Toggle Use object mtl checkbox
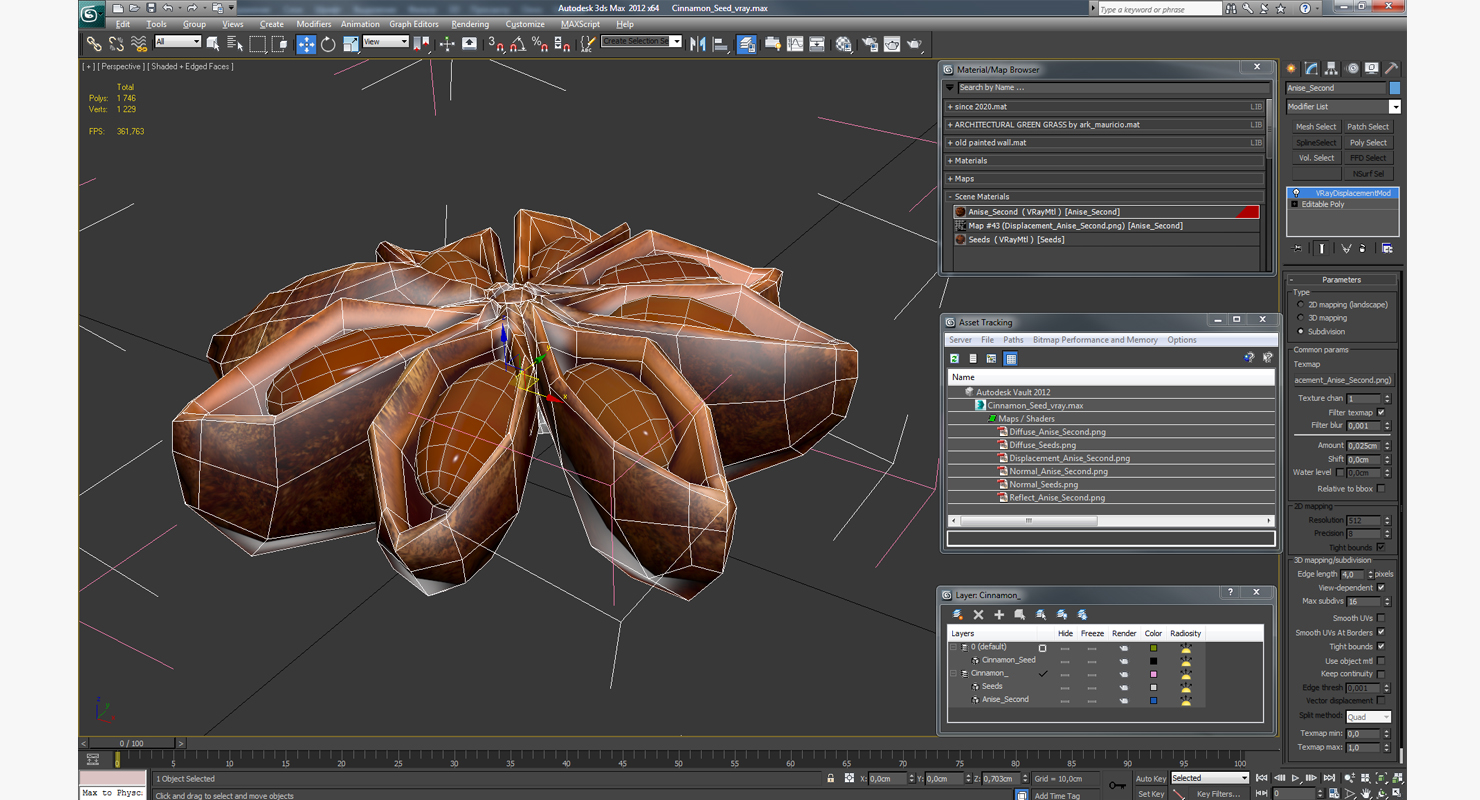The height and width of the screenshot is (800, 1480). click(x=1381, y=661)
